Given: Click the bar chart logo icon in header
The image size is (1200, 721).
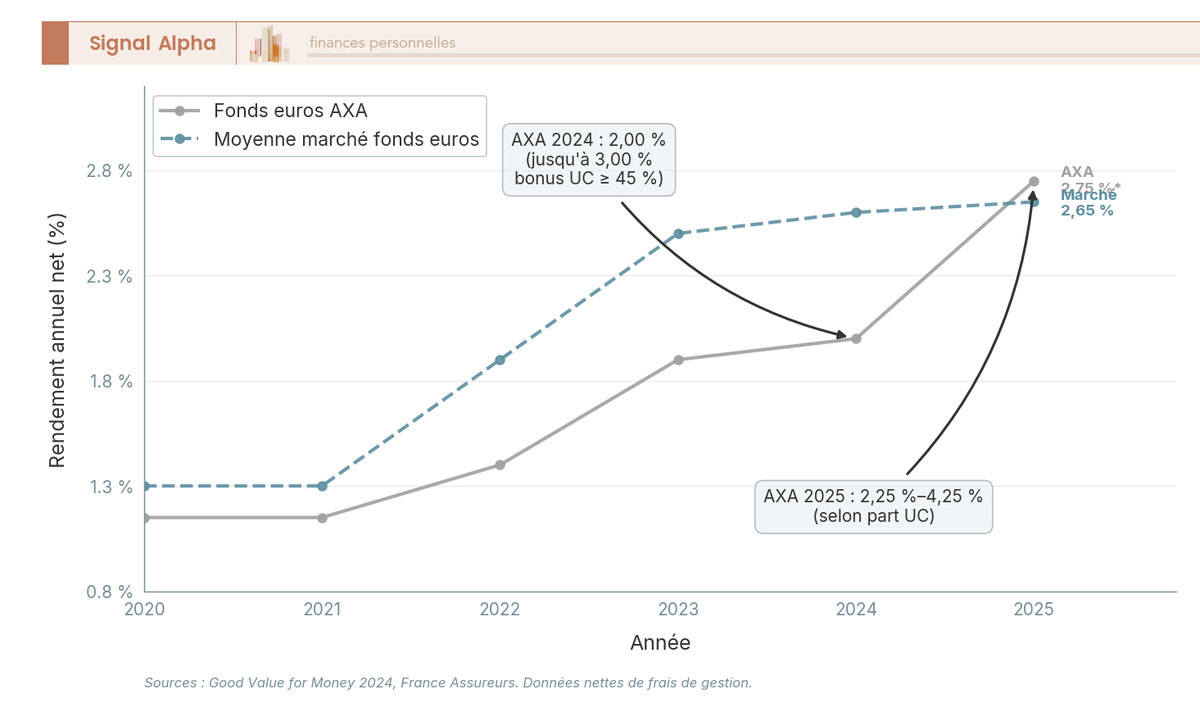Looking at the screenshot, I should (269, 44).
